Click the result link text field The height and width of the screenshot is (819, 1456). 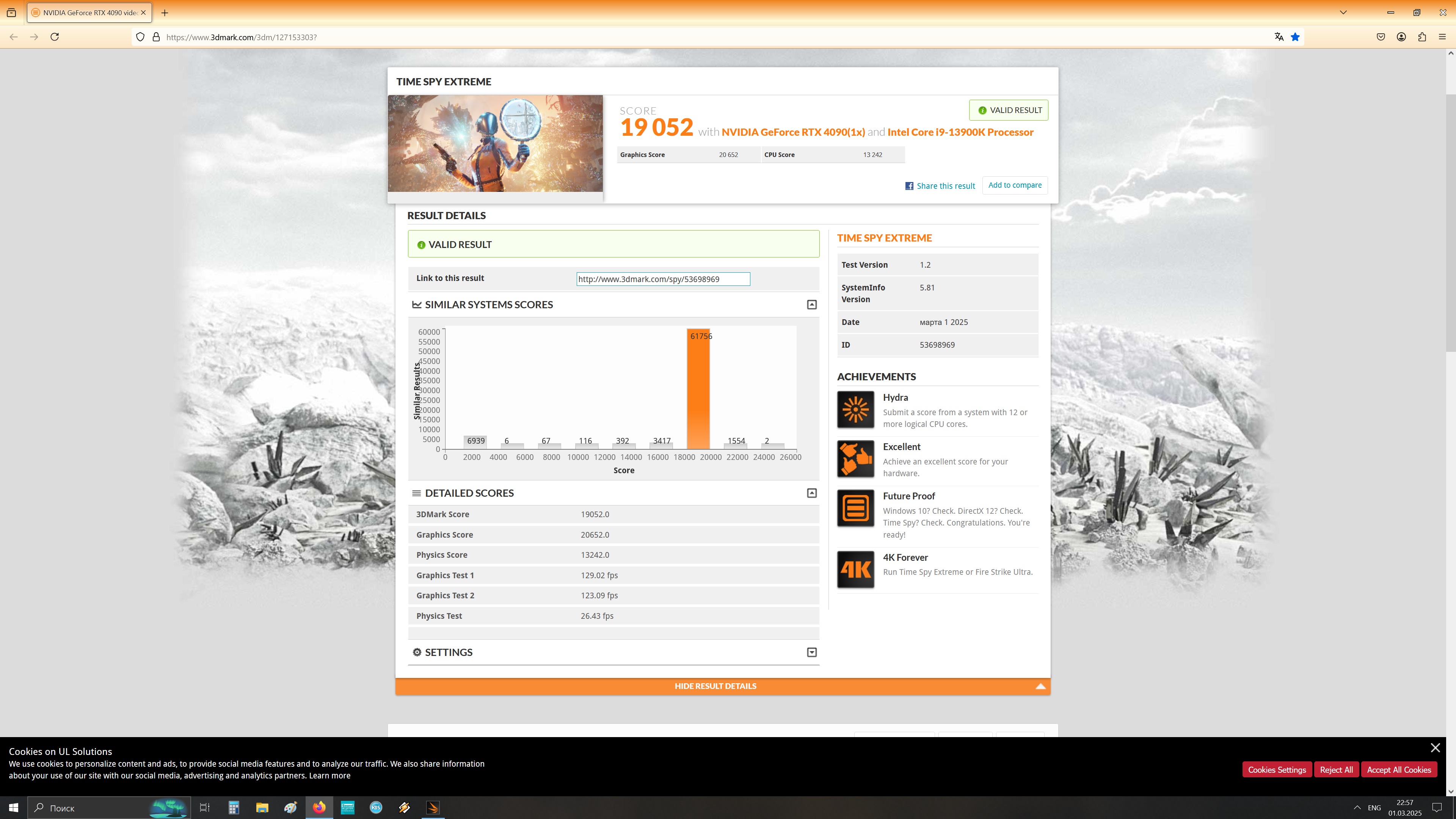coord(663,279)
